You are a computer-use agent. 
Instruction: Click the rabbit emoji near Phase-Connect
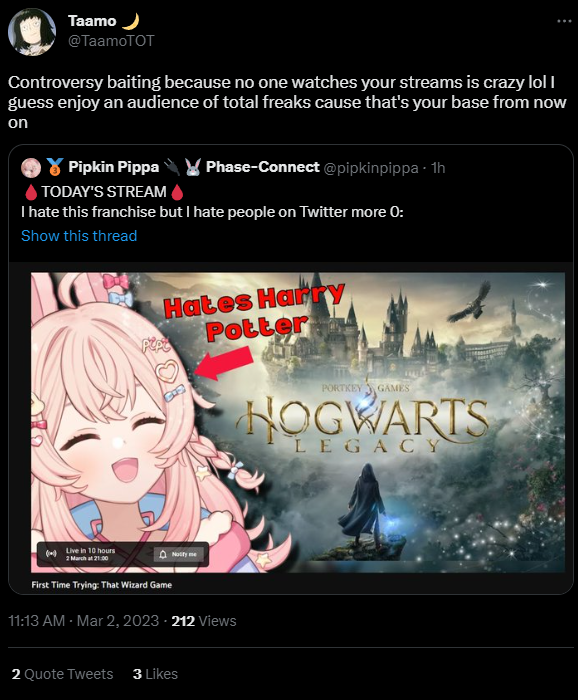(x=193, y=167)
